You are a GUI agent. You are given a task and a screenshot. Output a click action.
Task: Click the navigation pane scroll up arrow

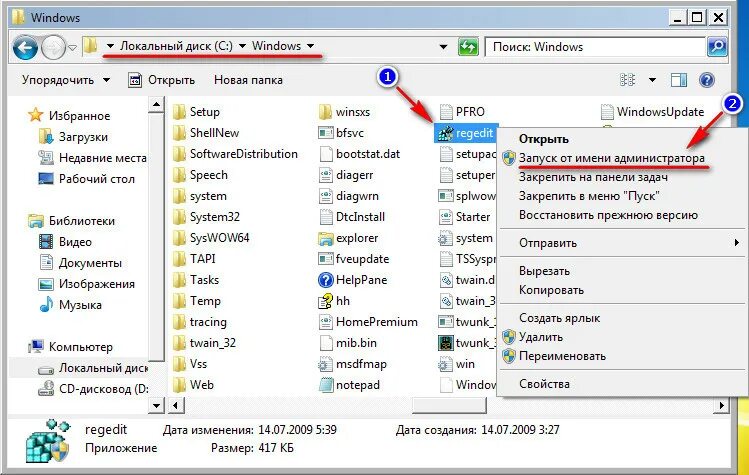pos(156,104)
